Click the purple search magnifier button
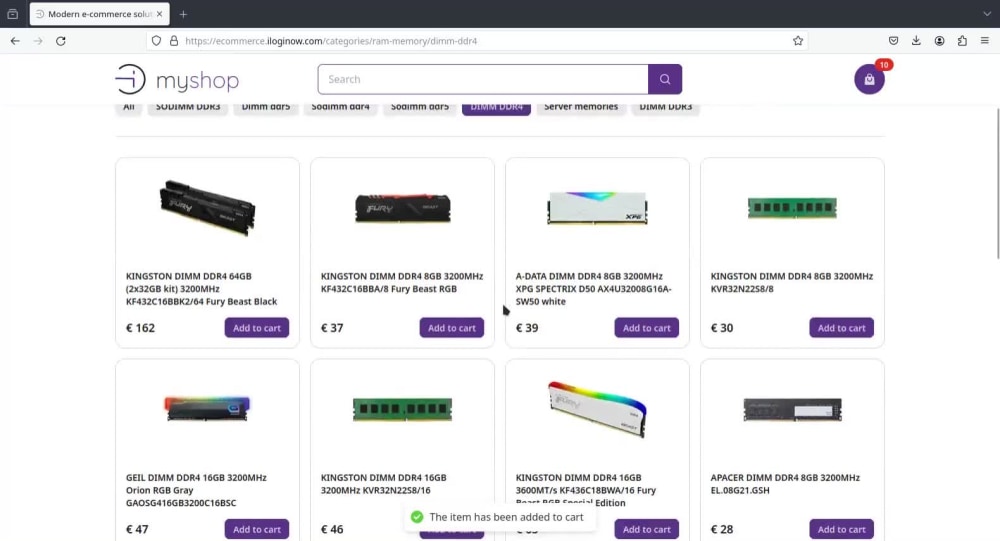Image resolution: width=1000 pixels, height=541 pixels. click(x=665, y=79)
